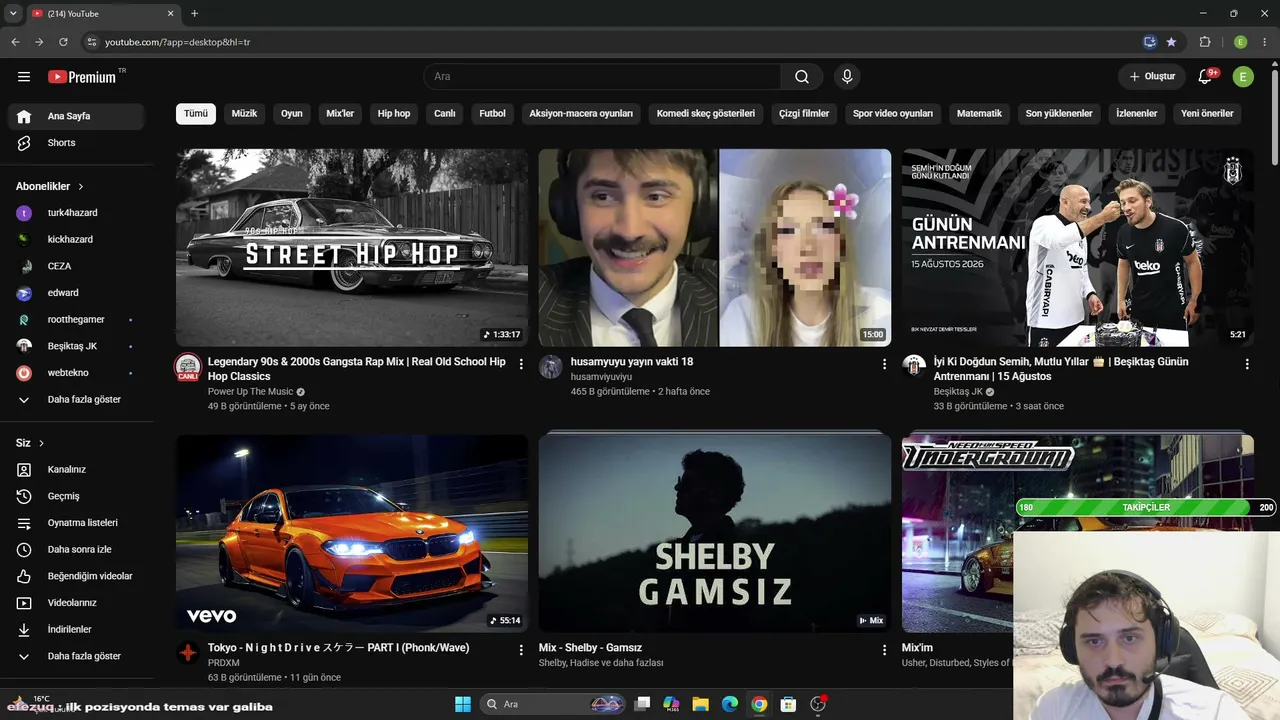Open options menu for husamyuyu yayın vakti 18

884,365
